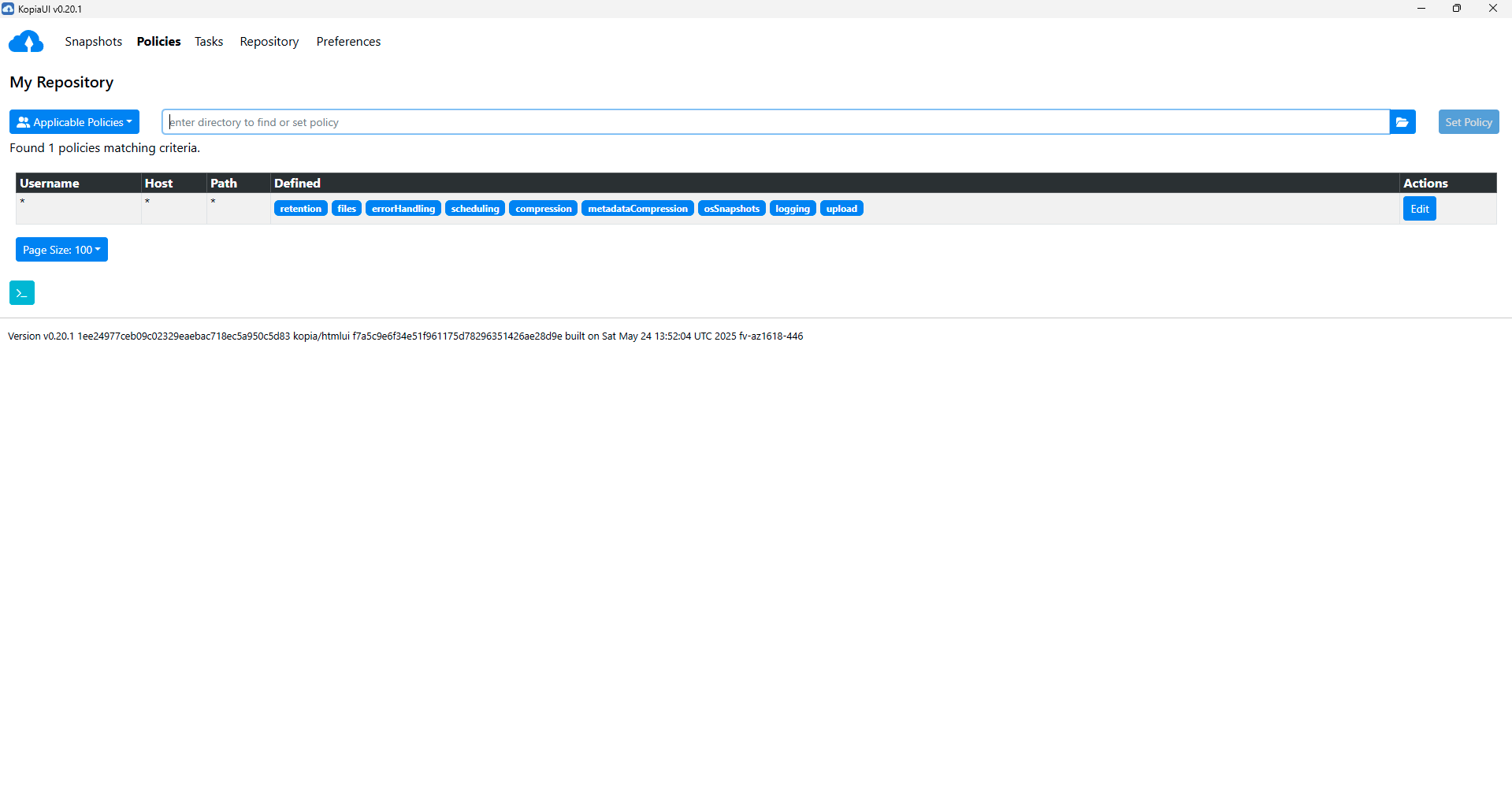
Task: Expand the Applicable Policies dropdown
Action: coord(74,122)
